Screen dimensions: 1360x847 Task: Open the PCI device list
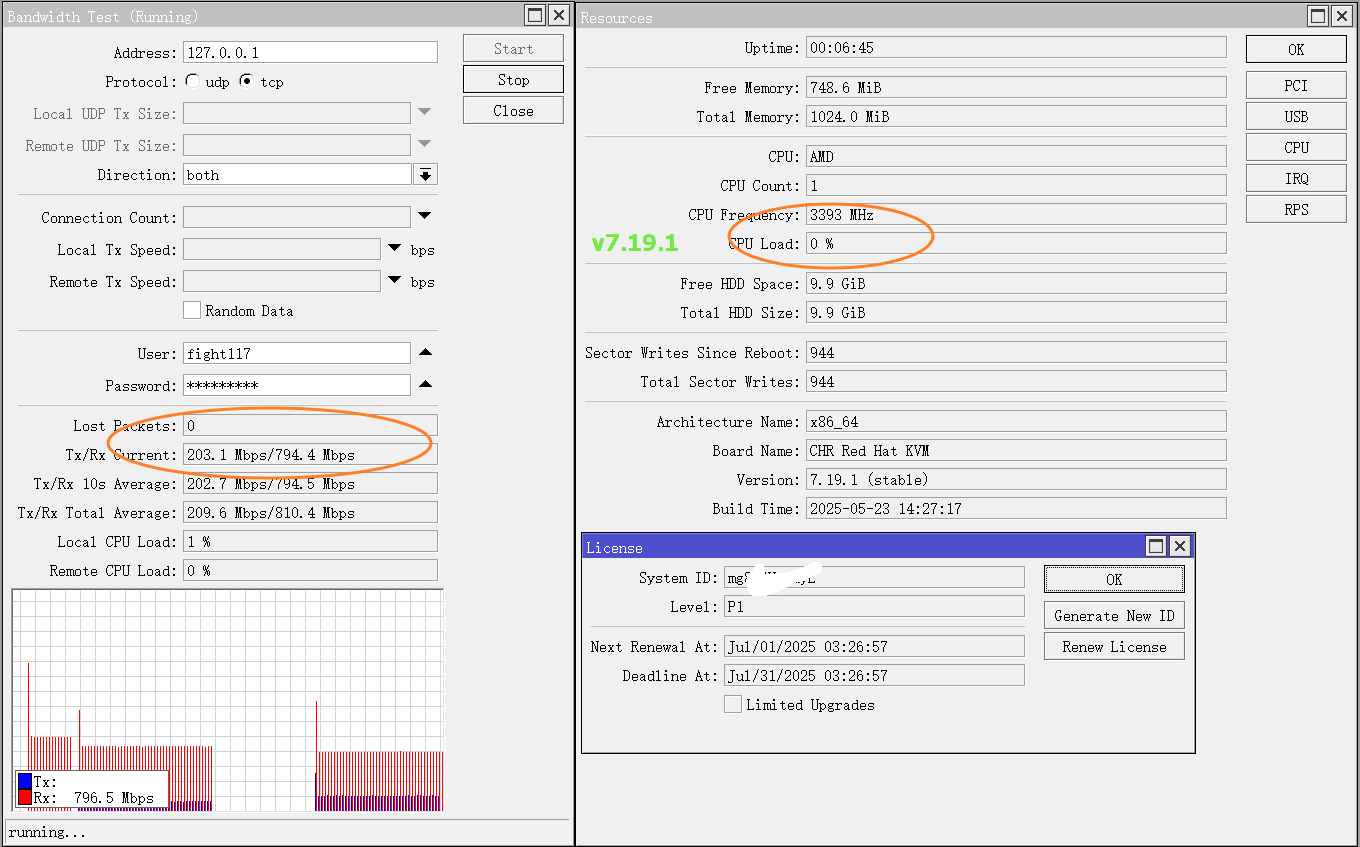(x=1296, y=85)
